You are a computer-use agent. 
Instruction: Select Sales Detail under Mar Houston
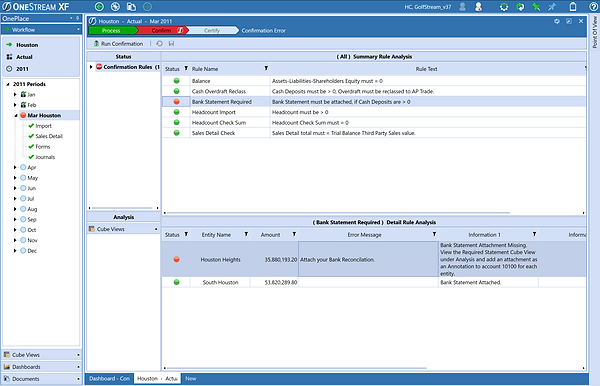(x=49, y=136)
